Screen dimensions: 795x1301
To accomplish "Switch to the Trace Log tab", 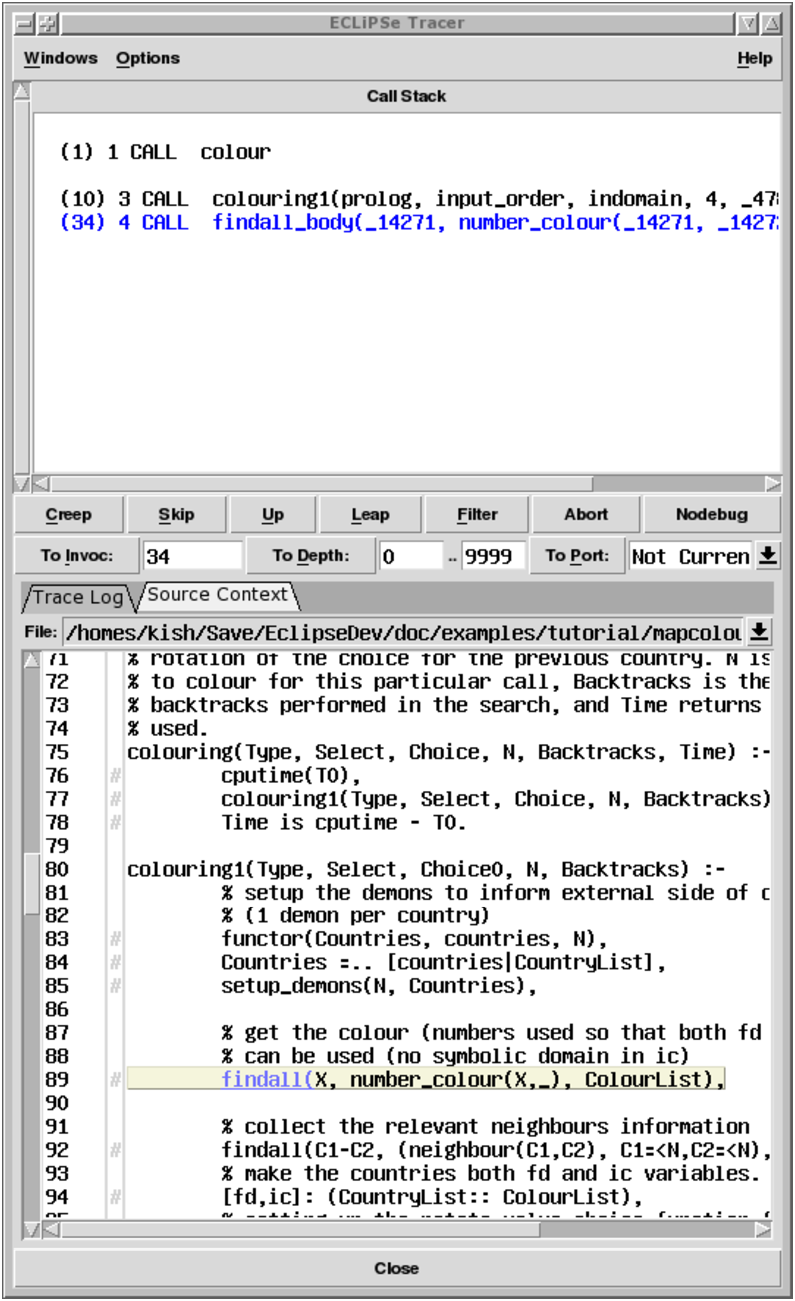I will point(77,597).
